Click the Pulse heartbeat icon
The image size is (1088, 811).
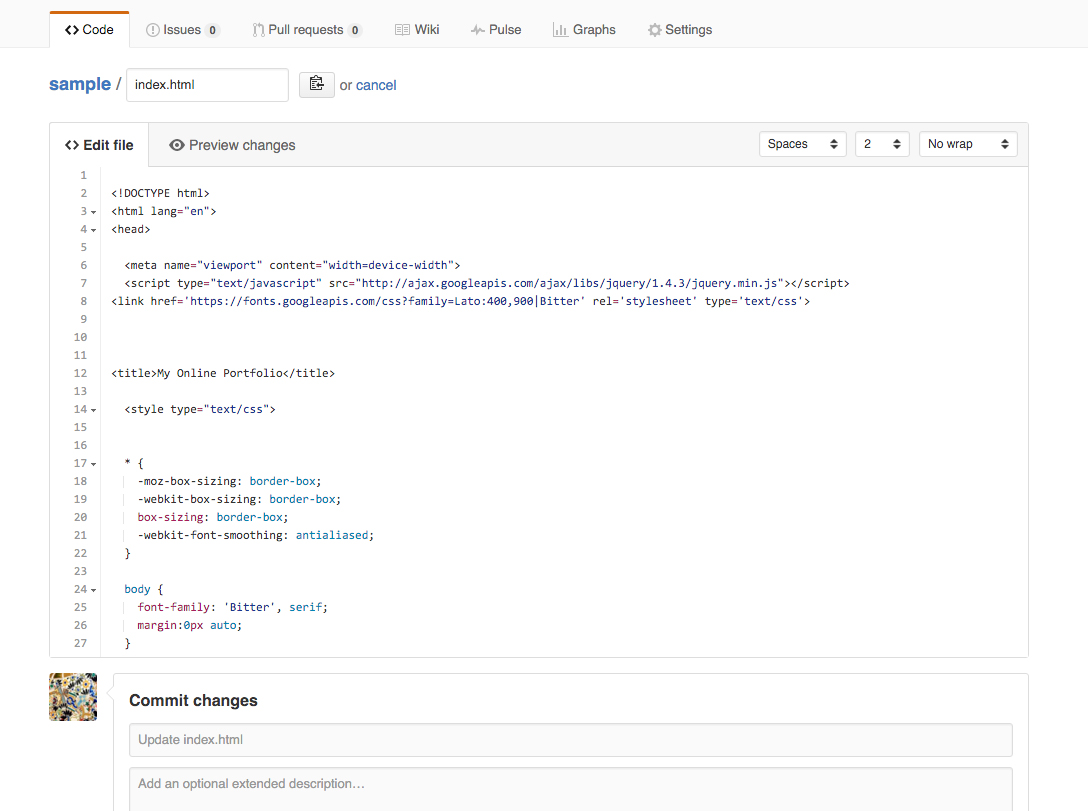(x=477, y=30)
